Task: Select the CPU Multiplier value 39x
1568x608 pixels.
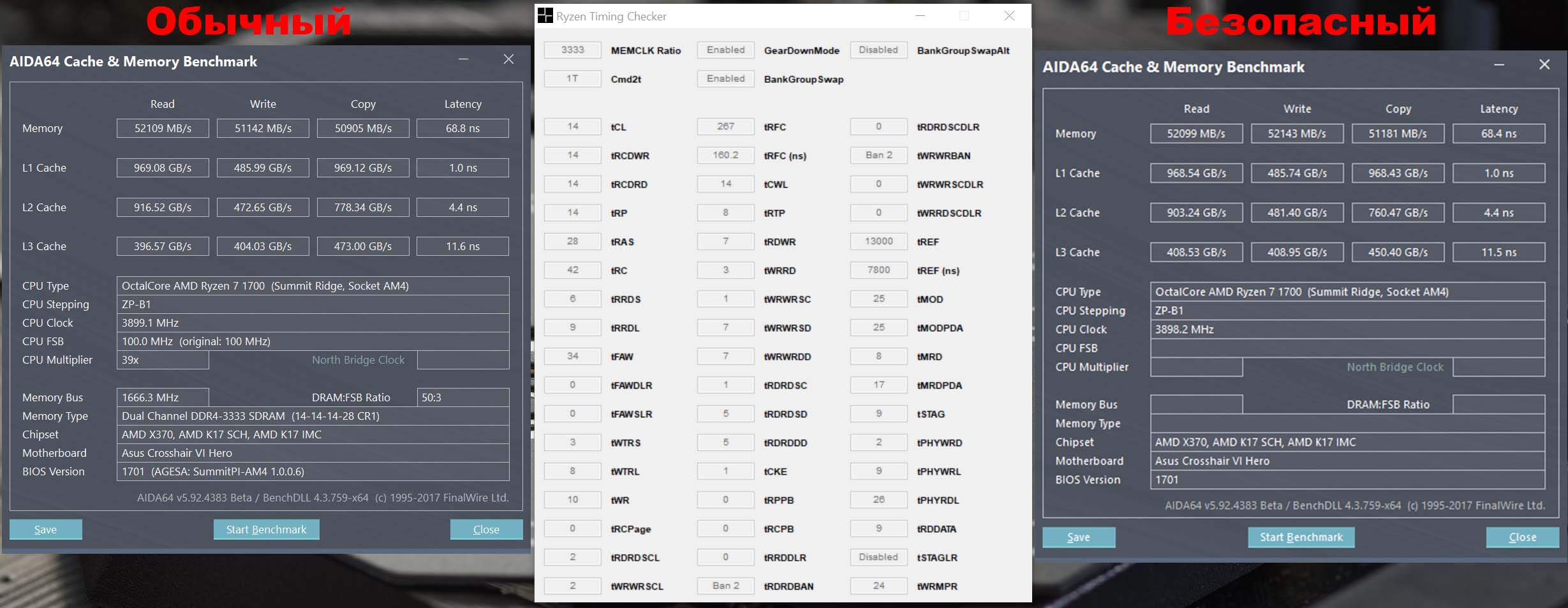Action: [163, 360]
